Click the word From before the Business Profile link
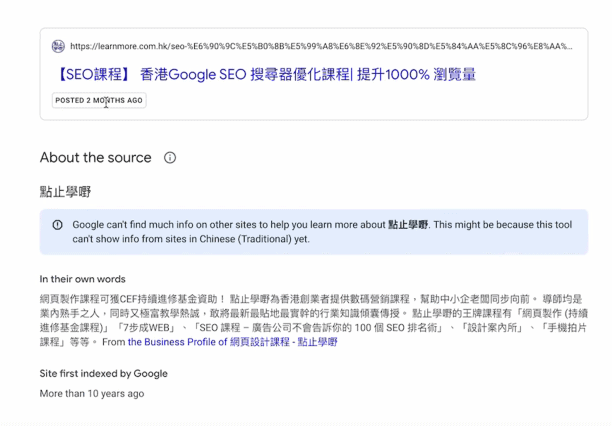Image resolution: width=612 pixels, height=426 pixels. (x=113, y=342)
